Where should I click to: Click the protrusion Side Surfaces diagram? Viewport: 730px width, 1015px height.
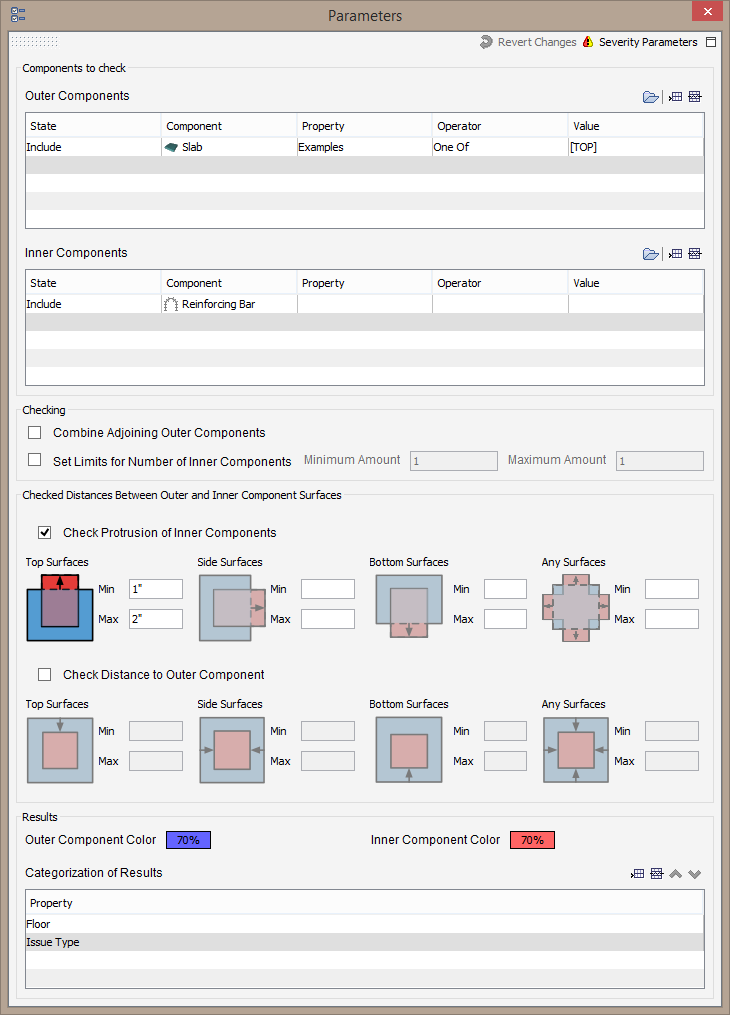coord(232,607)
